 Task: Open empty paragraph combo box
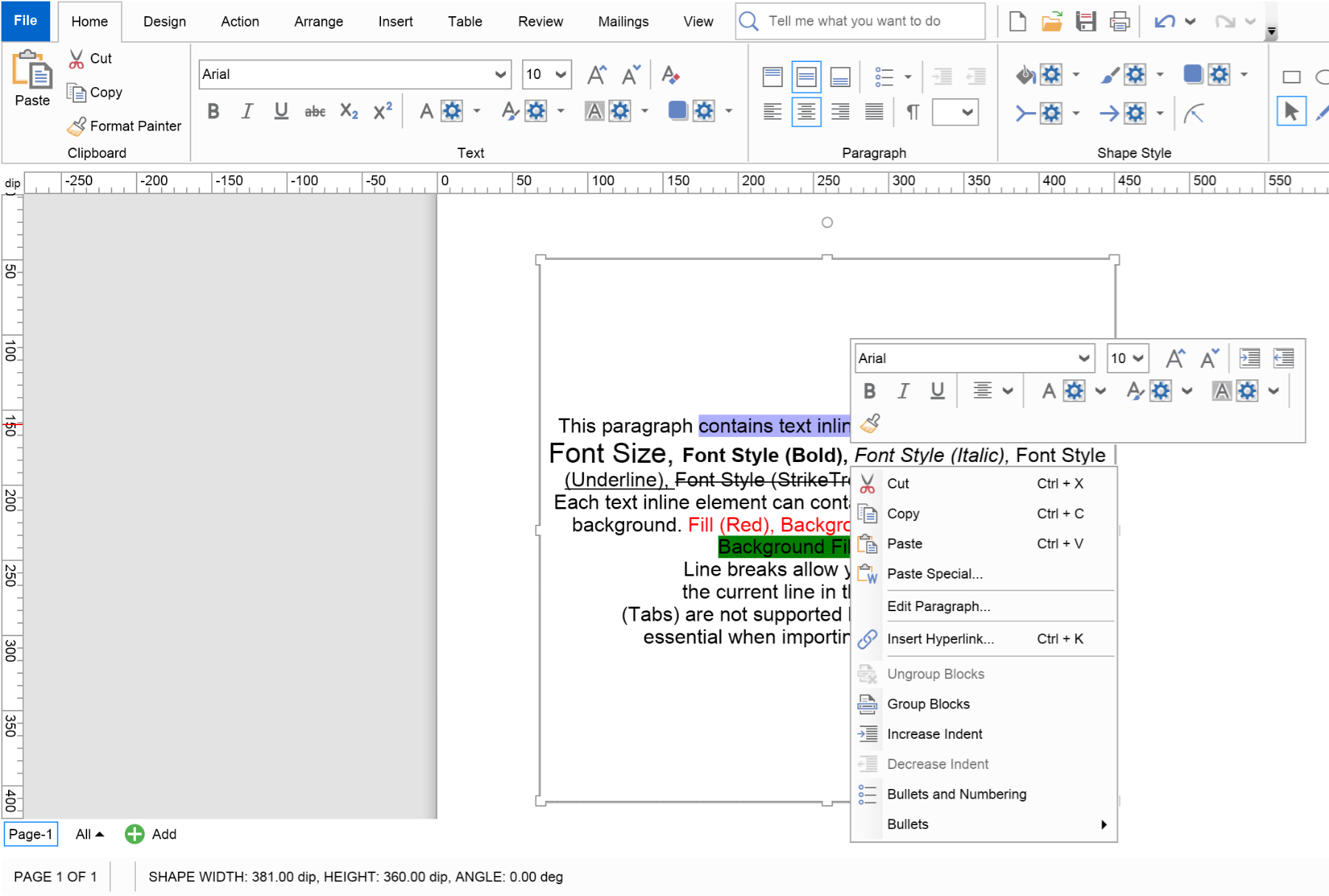tap(955, 112)
